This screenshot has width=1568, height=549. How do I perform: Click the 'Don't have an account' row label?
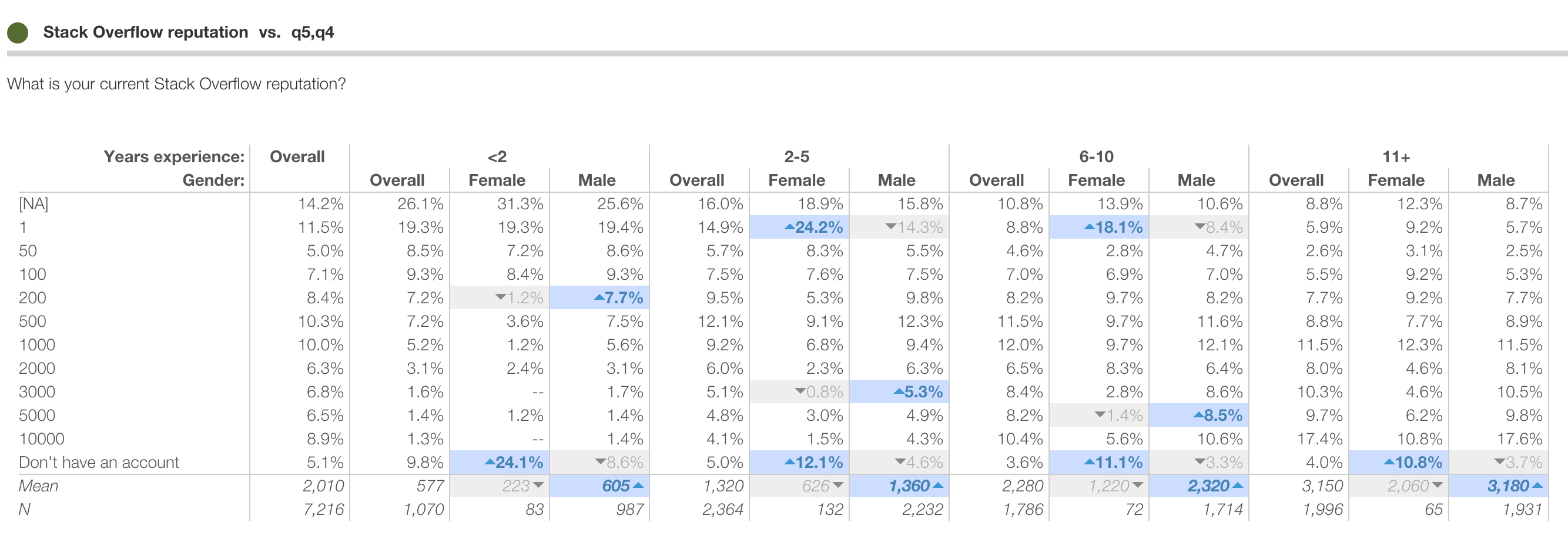[99, 463]
